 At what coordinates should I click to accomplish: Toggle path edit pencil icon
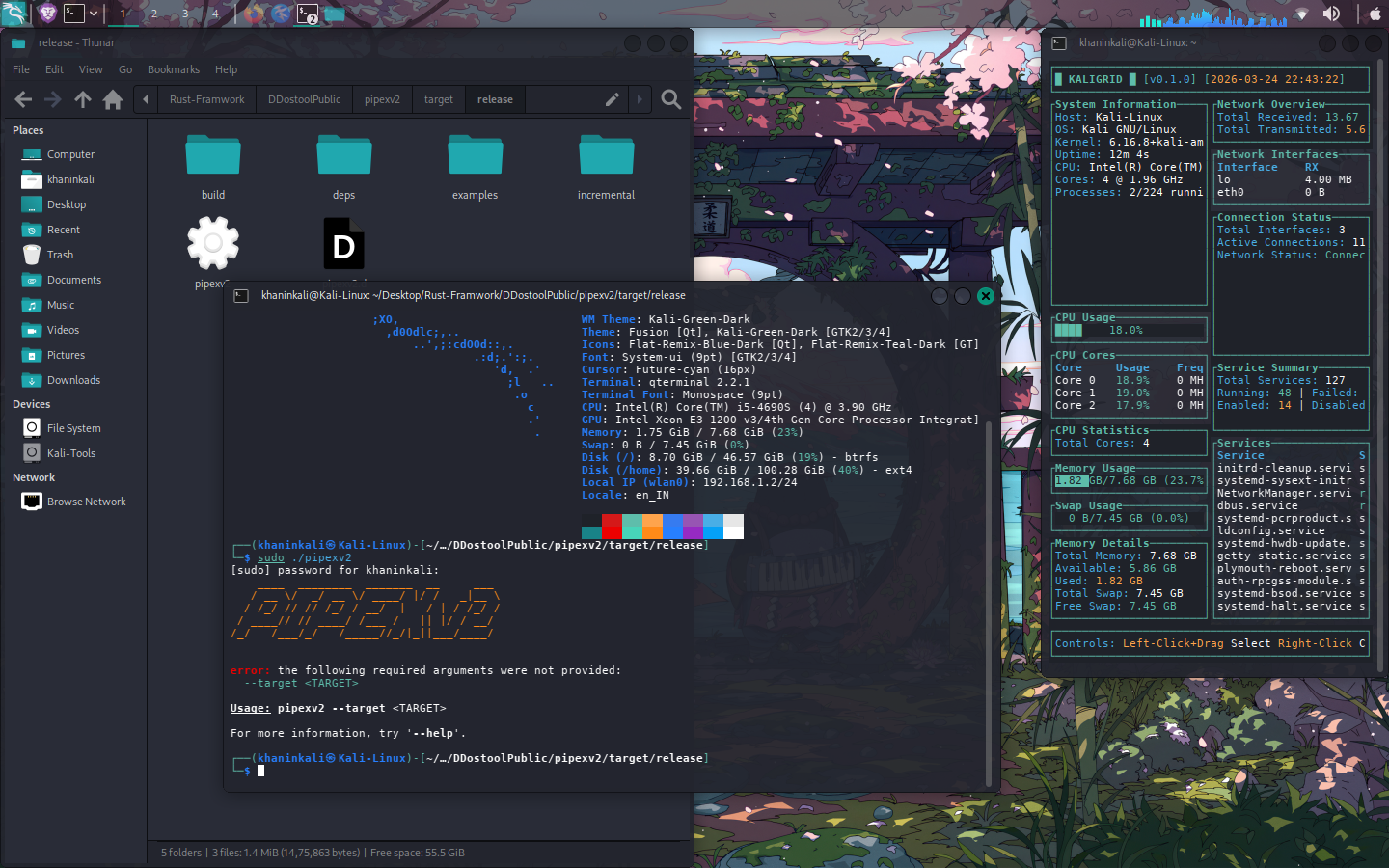(x=612, y=99)
